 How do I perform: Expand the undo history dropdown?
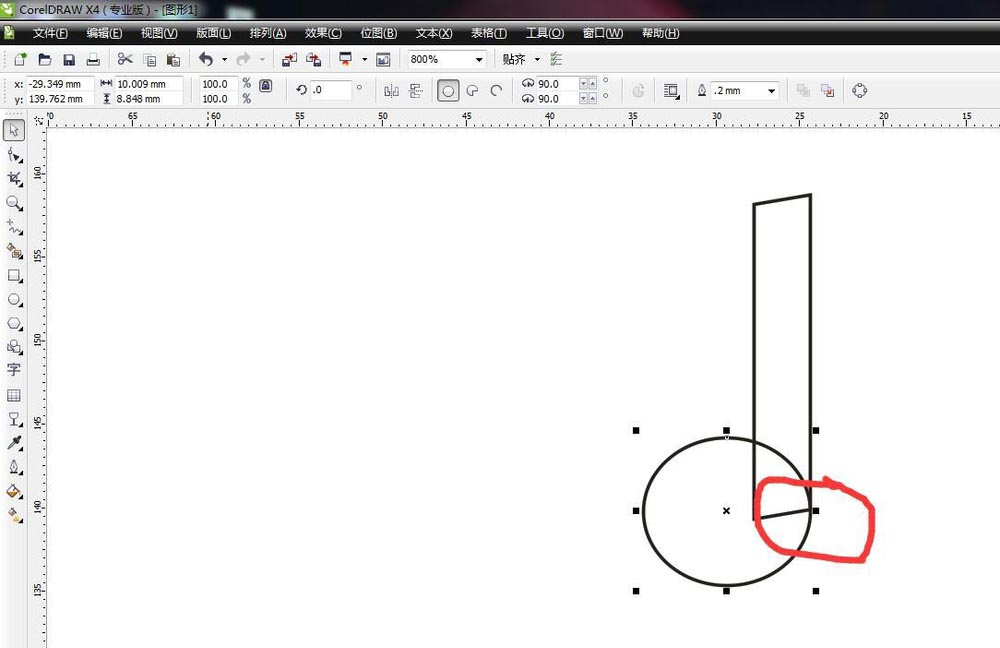tap(224, 59)
